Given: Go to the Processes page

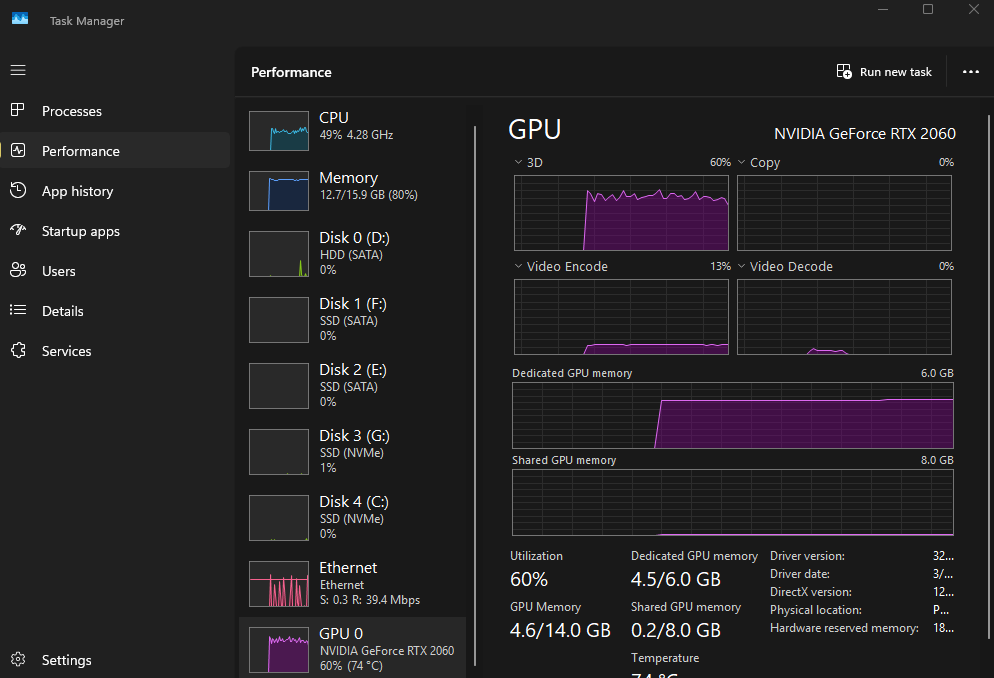Looking at the screenshot, I should [115, 111].
